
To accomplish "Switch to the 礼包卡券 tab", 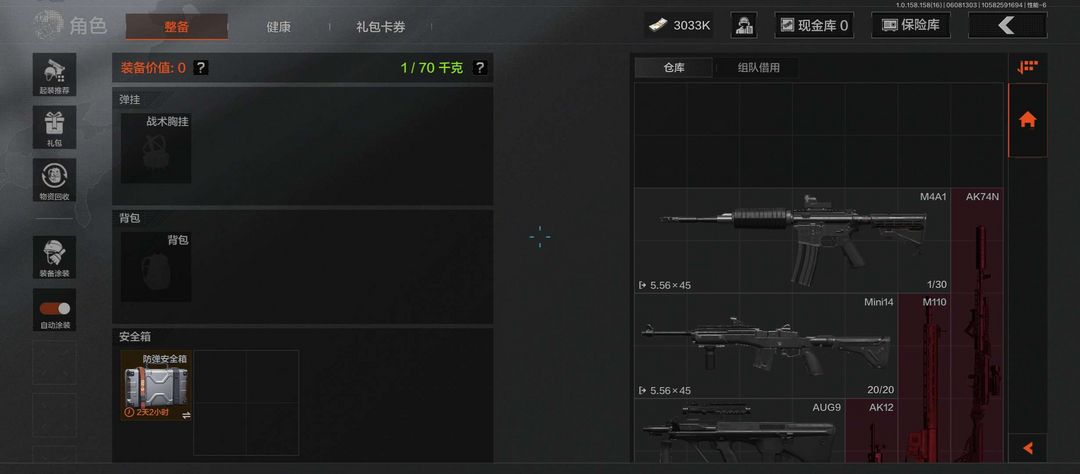I will (x=380, y=28).
